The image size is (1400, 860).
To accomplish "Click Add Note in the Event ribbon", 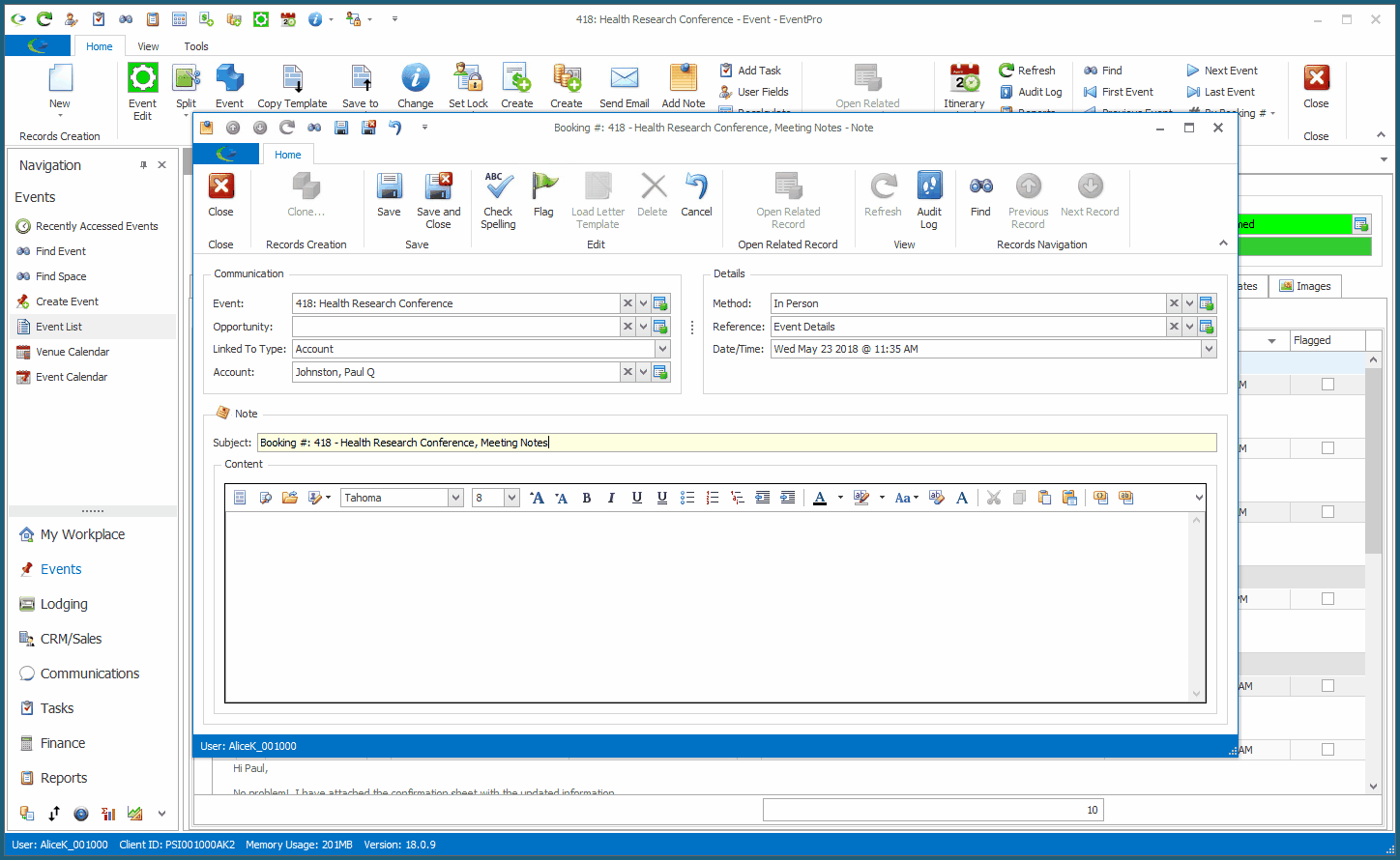I will click(x=684, y=87).
